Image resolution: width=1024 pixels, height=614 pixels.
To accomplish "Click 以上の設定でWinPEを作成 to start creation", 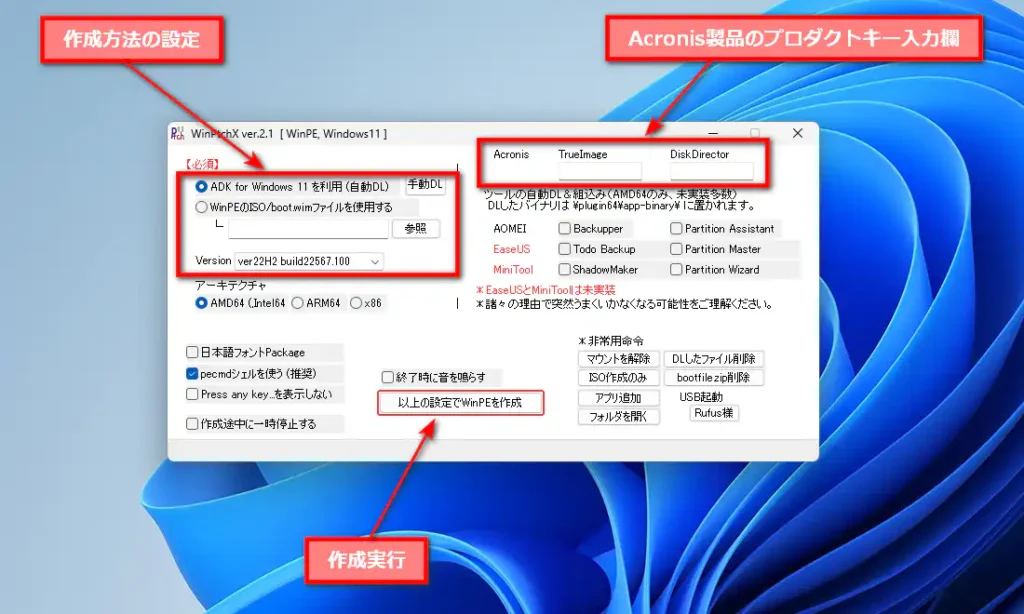I will click(x=460, y=402).
